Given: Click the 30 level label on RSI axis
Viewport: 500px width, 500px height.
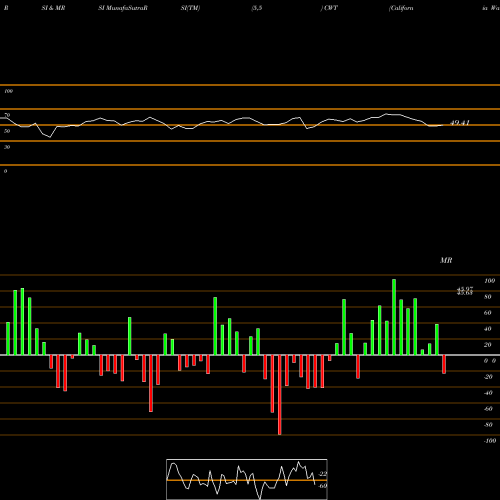Looking at the screenshot, I should coord(7,147).
